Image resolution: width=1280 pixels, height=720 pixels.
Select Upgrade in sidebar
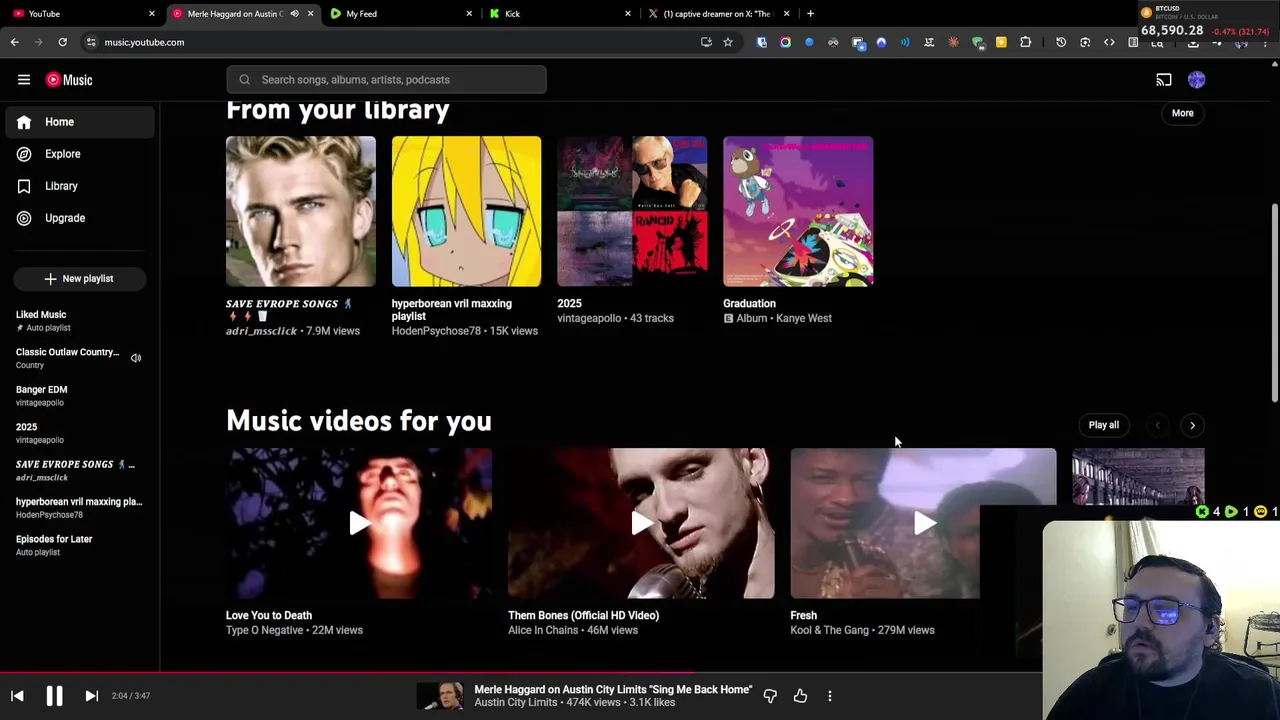(80, 218)
